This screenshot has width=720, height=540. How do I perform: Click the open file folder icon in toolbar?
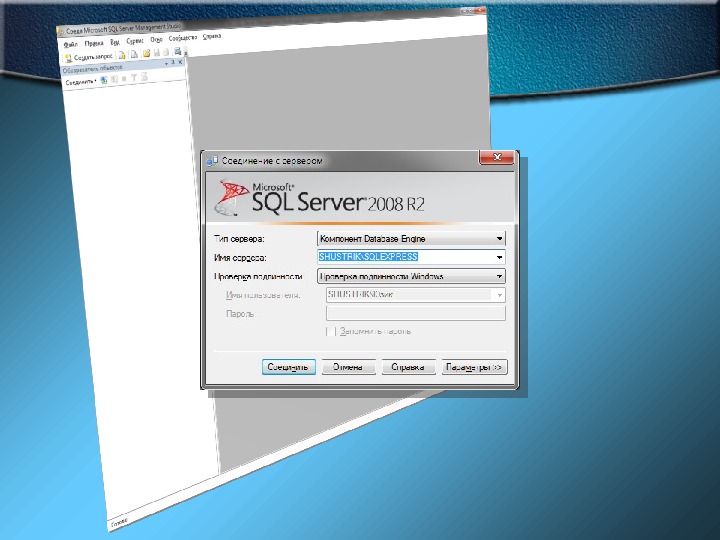pyautogui.click(x=146, y=53)
